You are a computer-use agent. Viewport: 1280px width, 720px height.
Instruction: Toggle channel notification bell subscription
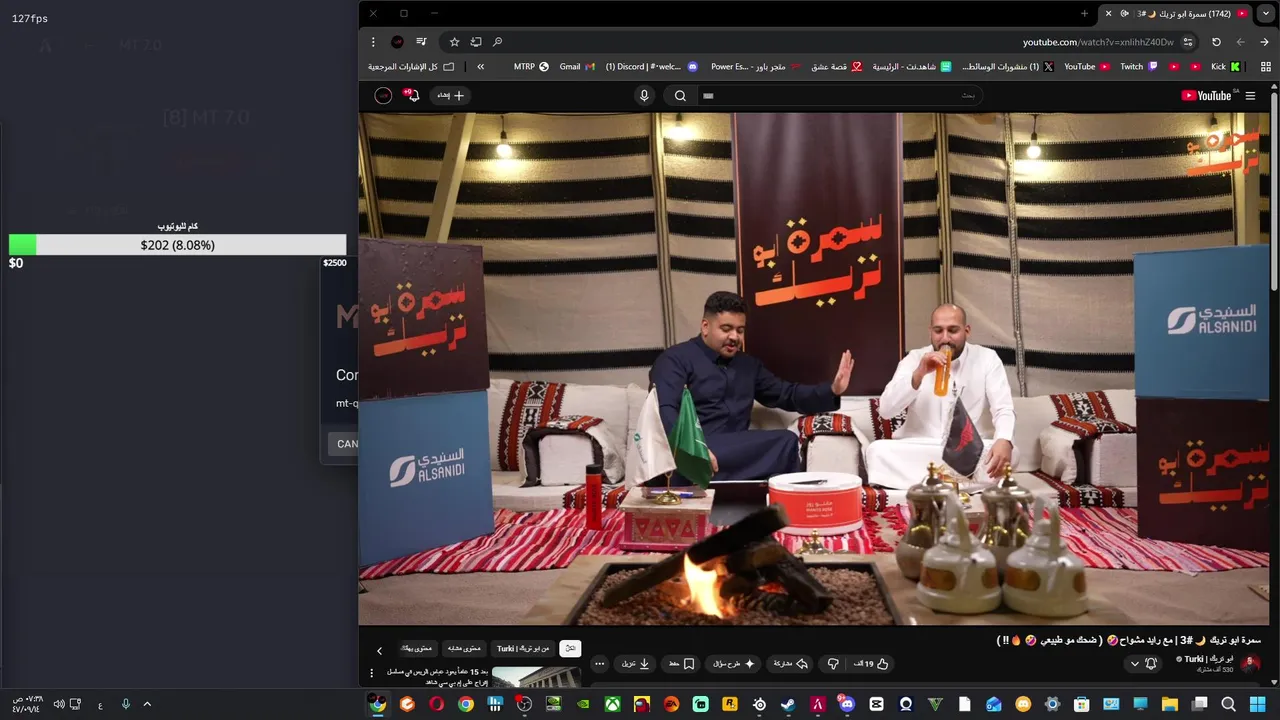[1151, 664]
